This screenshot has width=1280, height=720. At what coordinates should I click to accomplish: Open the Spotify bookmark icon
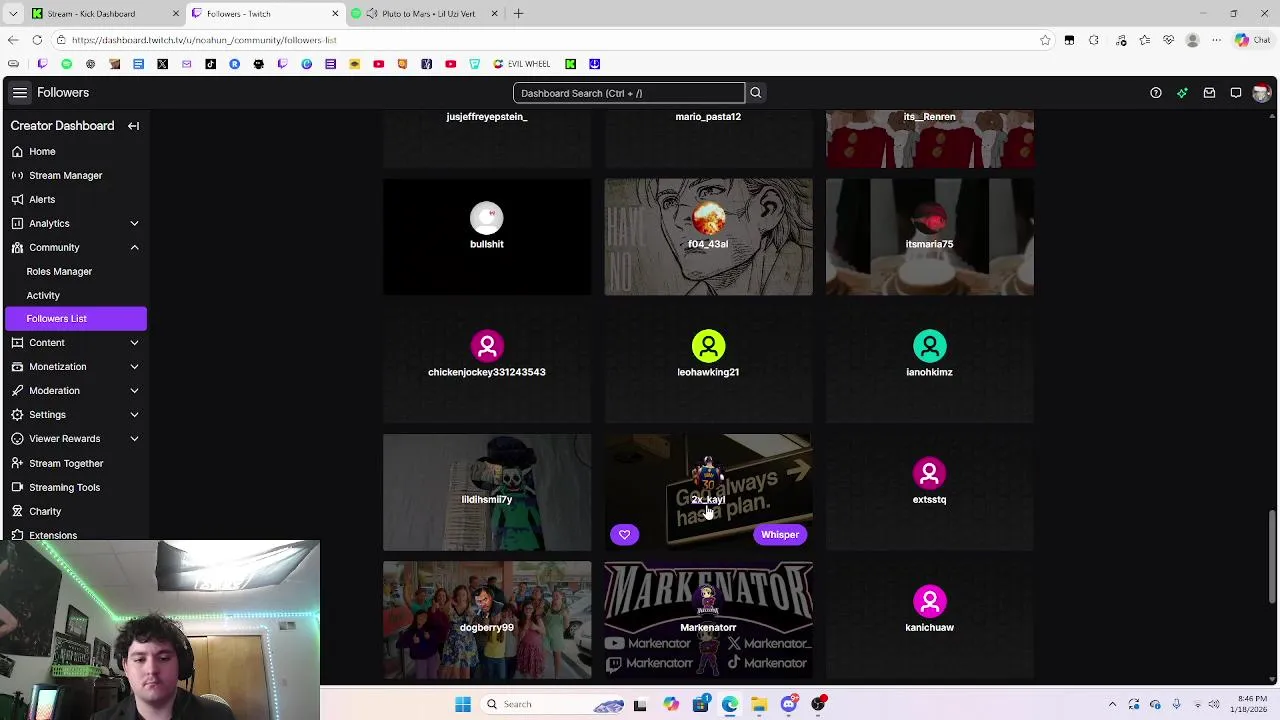tap(66, 64)
